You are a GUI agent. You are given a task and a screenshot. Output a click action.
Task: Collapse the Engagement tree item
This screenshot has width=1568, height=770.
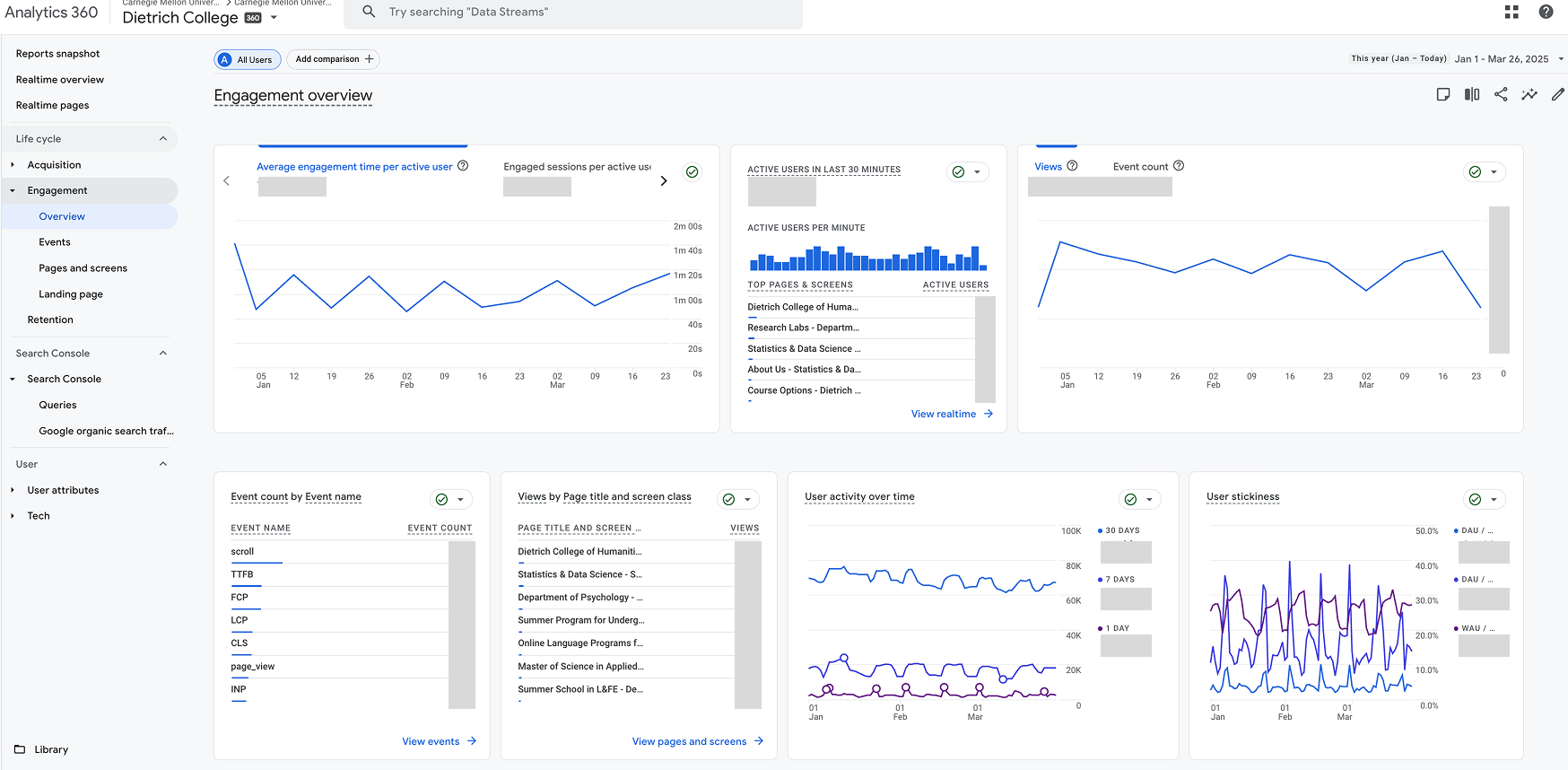(13, 191)
